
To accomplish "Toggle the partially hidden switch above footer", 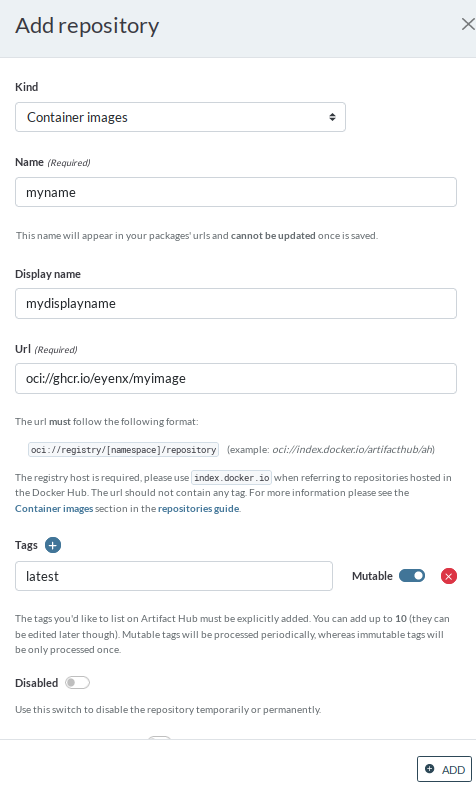I will point(160,738).
